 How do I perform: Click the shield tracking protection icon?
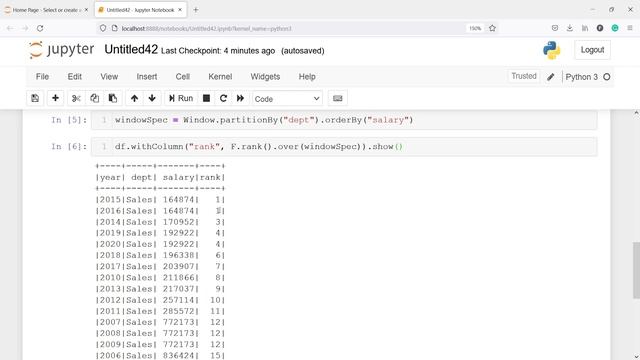[103, 28]
